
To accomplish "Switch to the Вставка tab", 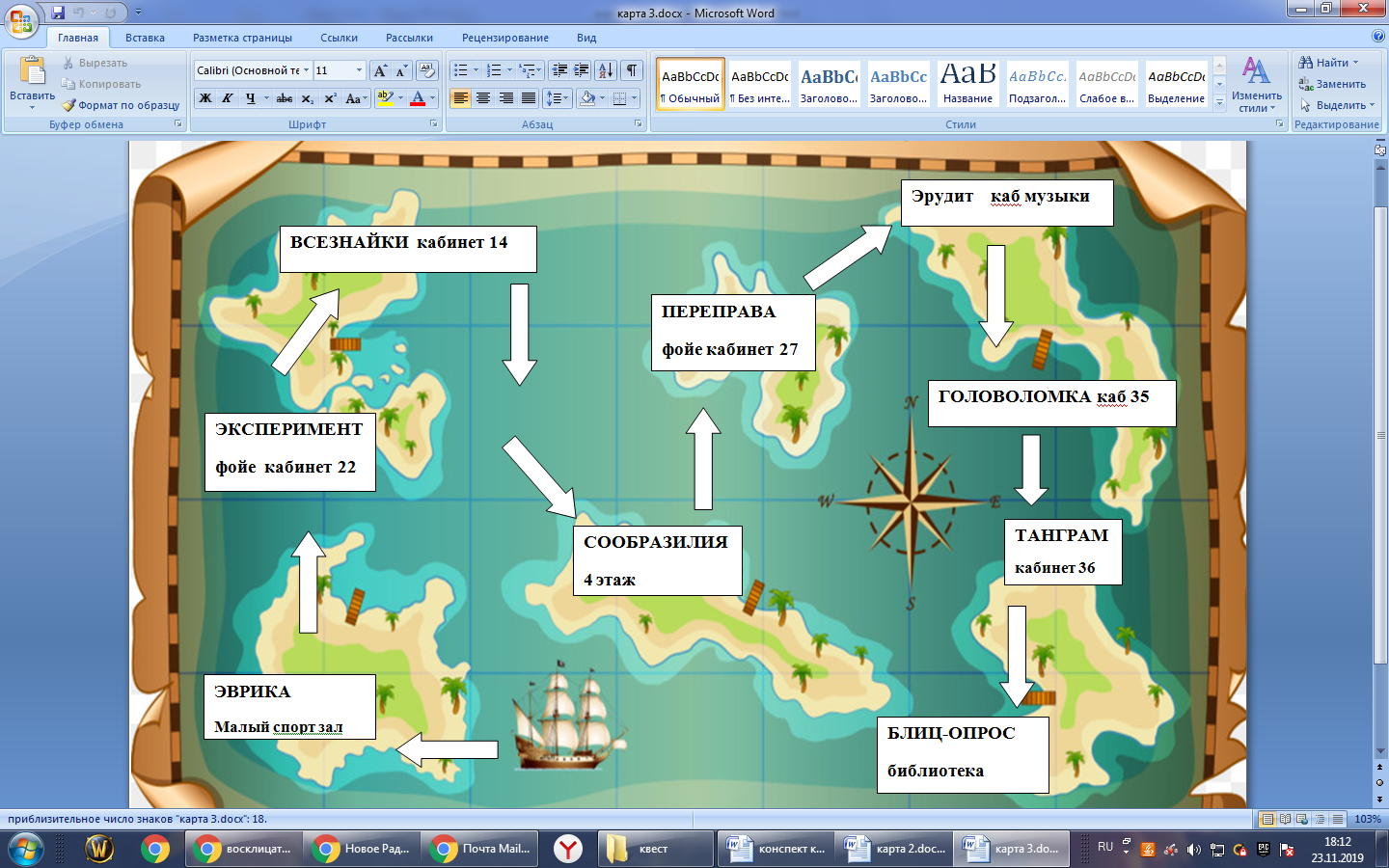I will pos(145,38).
